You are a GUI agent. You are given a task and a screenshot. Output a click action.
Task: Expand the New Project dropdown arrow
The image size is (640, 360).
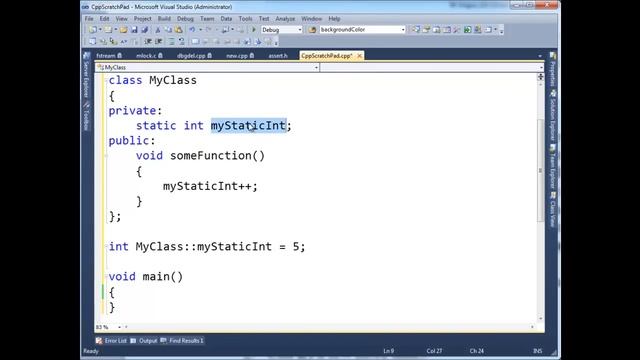(x=100, y=30)
